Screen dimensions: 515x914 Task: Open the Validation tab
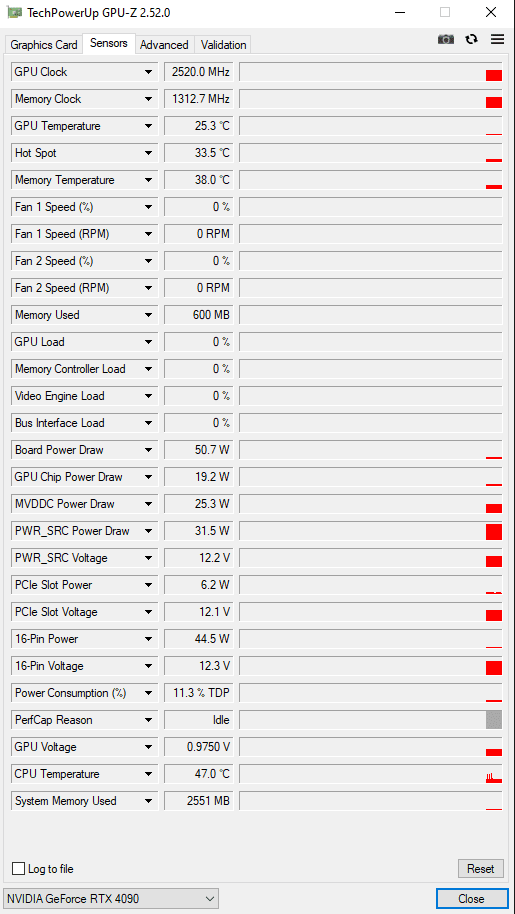tap(224, 45)
